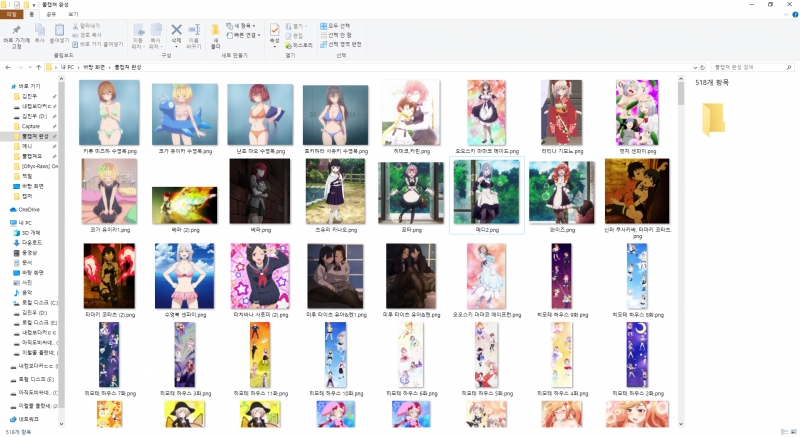Open 히스토리 (History) in the ribbon

pyautogui.click(x=300, y=45)
